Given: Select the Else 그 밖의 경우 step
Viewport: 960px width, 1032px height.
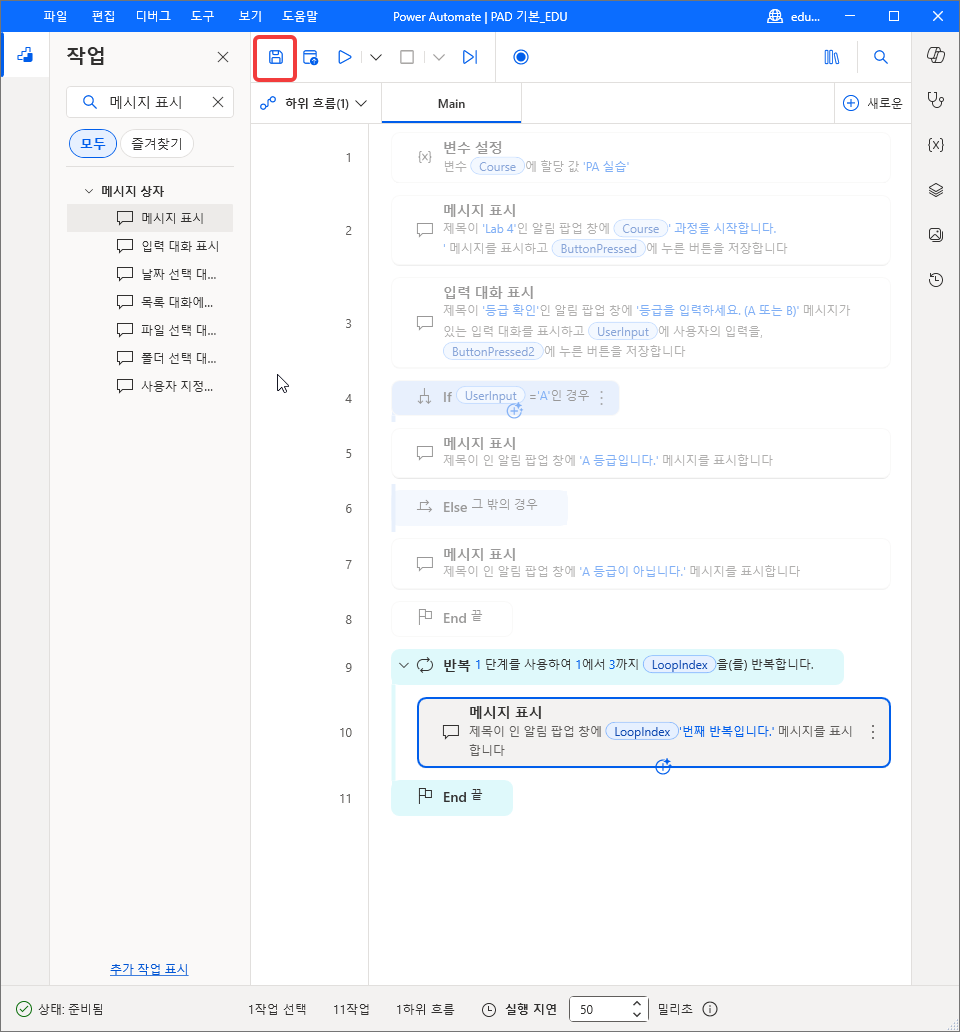Looking at the screenshot, I should (480, 507).
